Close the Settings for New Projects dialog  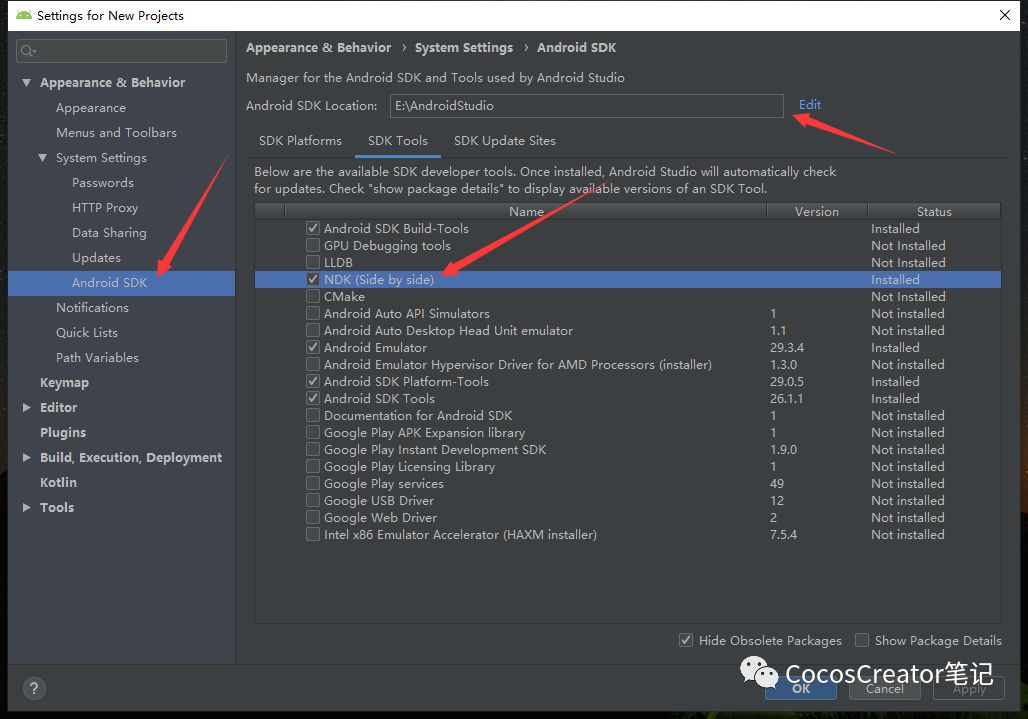pyautogui.click(x=1004, y=15)
